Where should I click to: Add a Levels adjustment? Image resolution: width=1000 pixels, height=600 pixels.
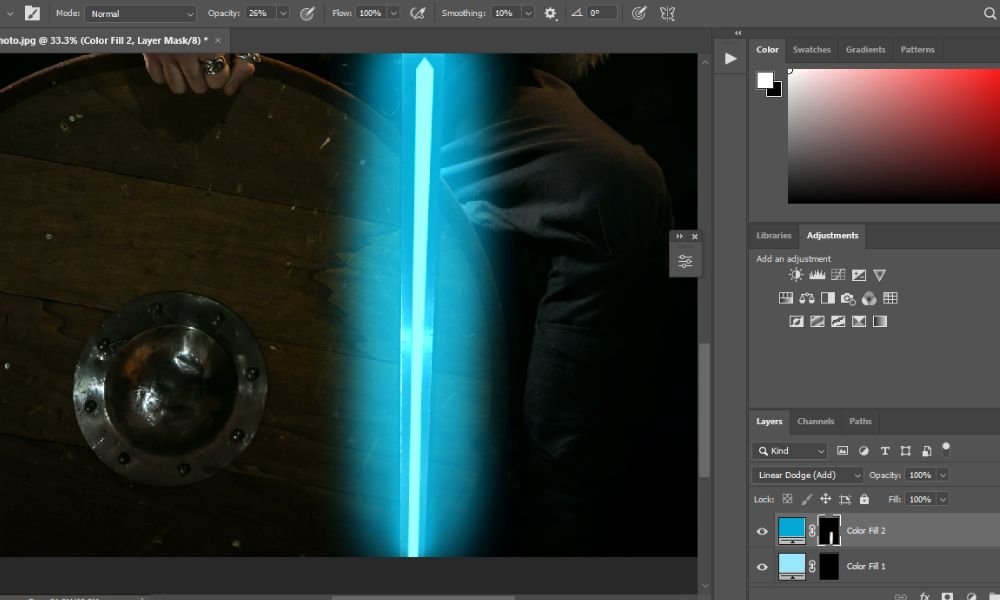(817, 275)
